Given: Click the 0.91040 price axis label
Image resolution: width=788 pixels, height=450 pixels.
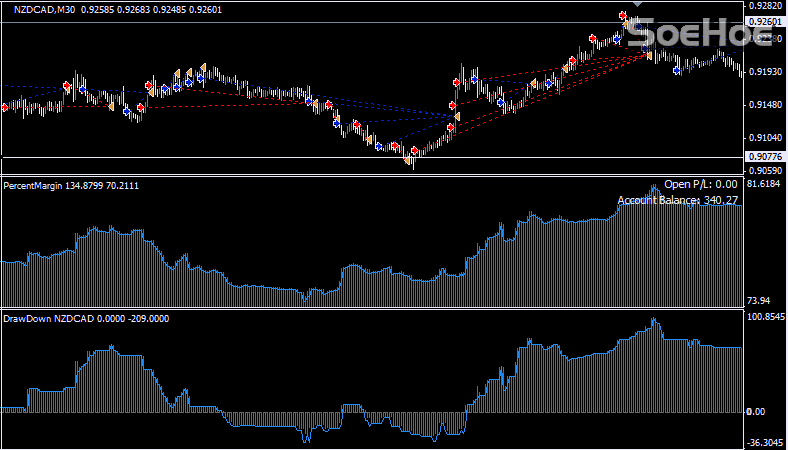Looking at the screenshot, I should (x=765, y=138).
